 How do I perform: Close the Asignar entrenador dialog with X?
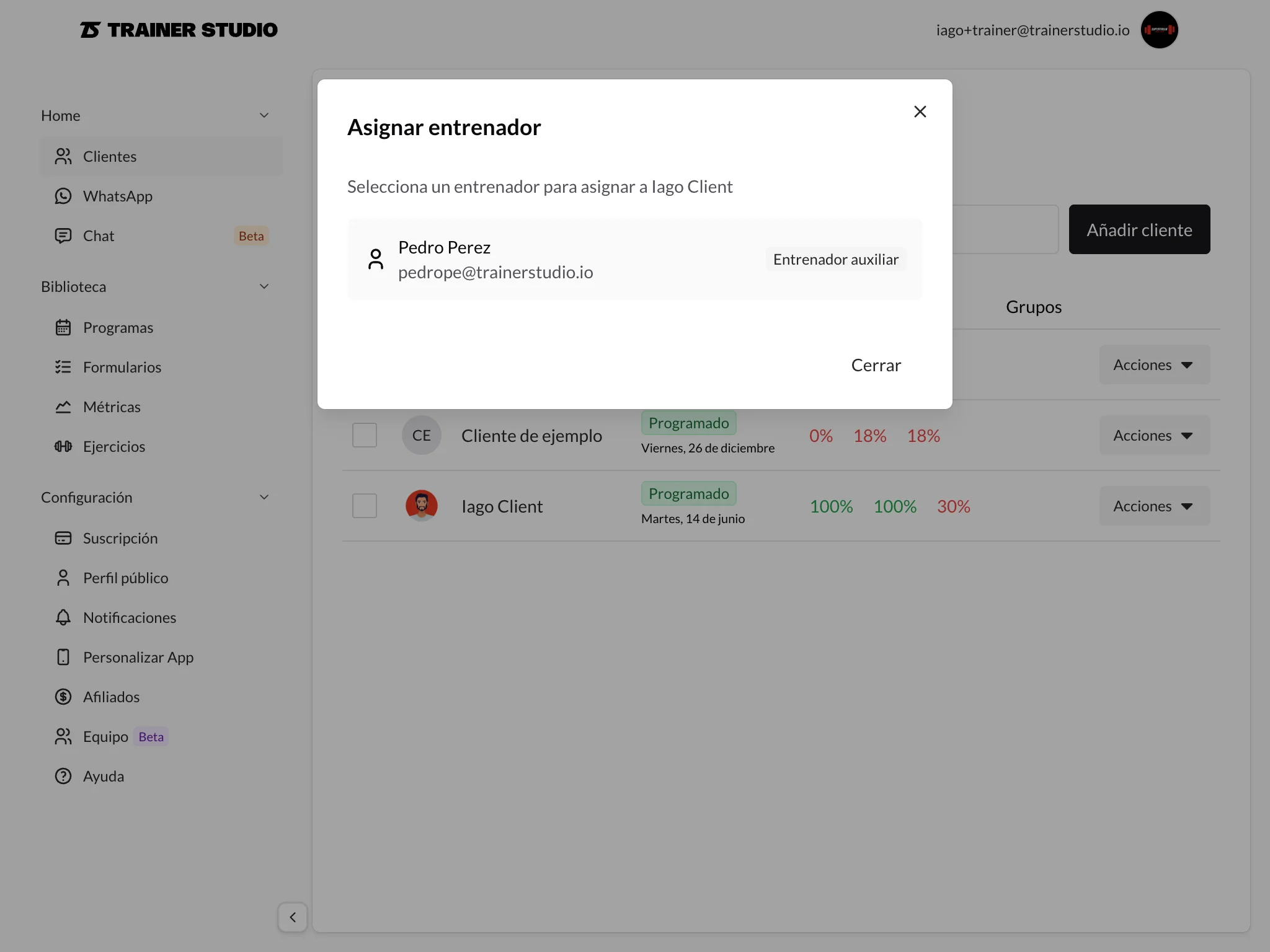920,112
